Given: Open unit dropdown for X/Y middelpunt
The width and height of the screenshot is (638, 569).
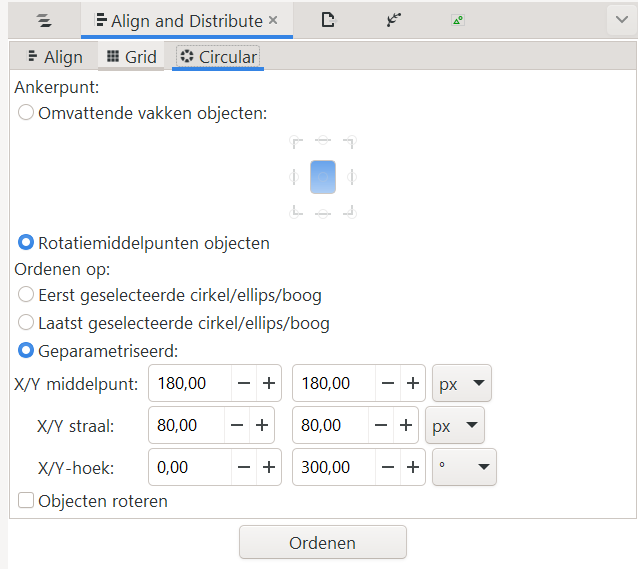Looking at the screenshot, I should click(x=461, y=383).
